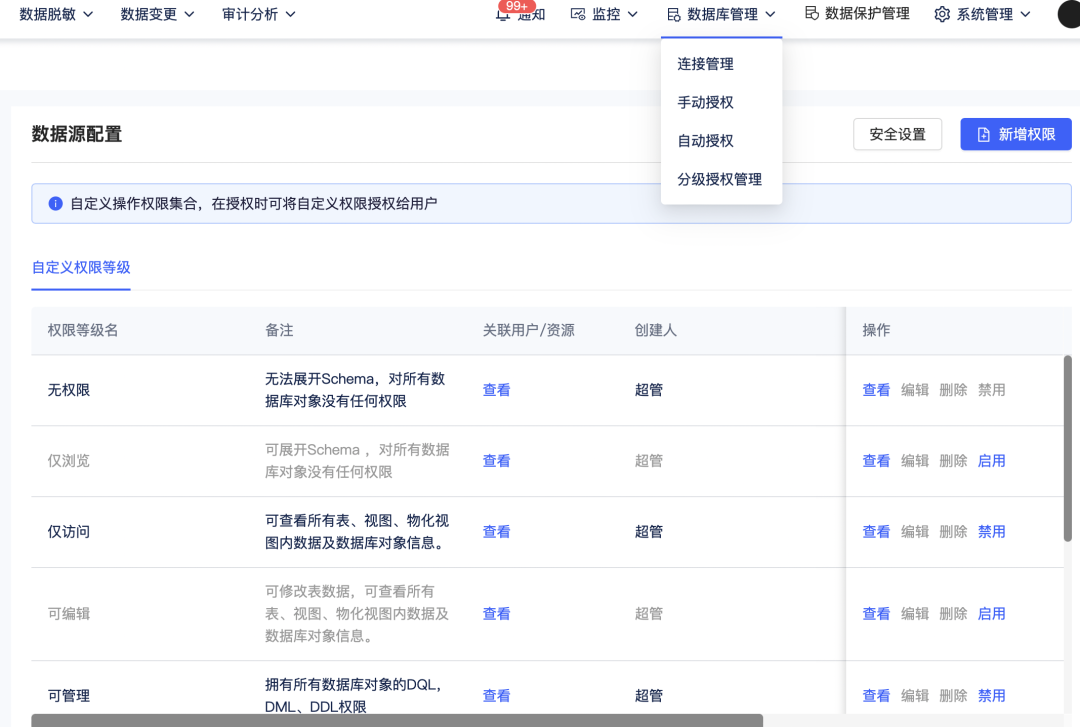Disable the 仅访问 permission level

pos(991,531)
